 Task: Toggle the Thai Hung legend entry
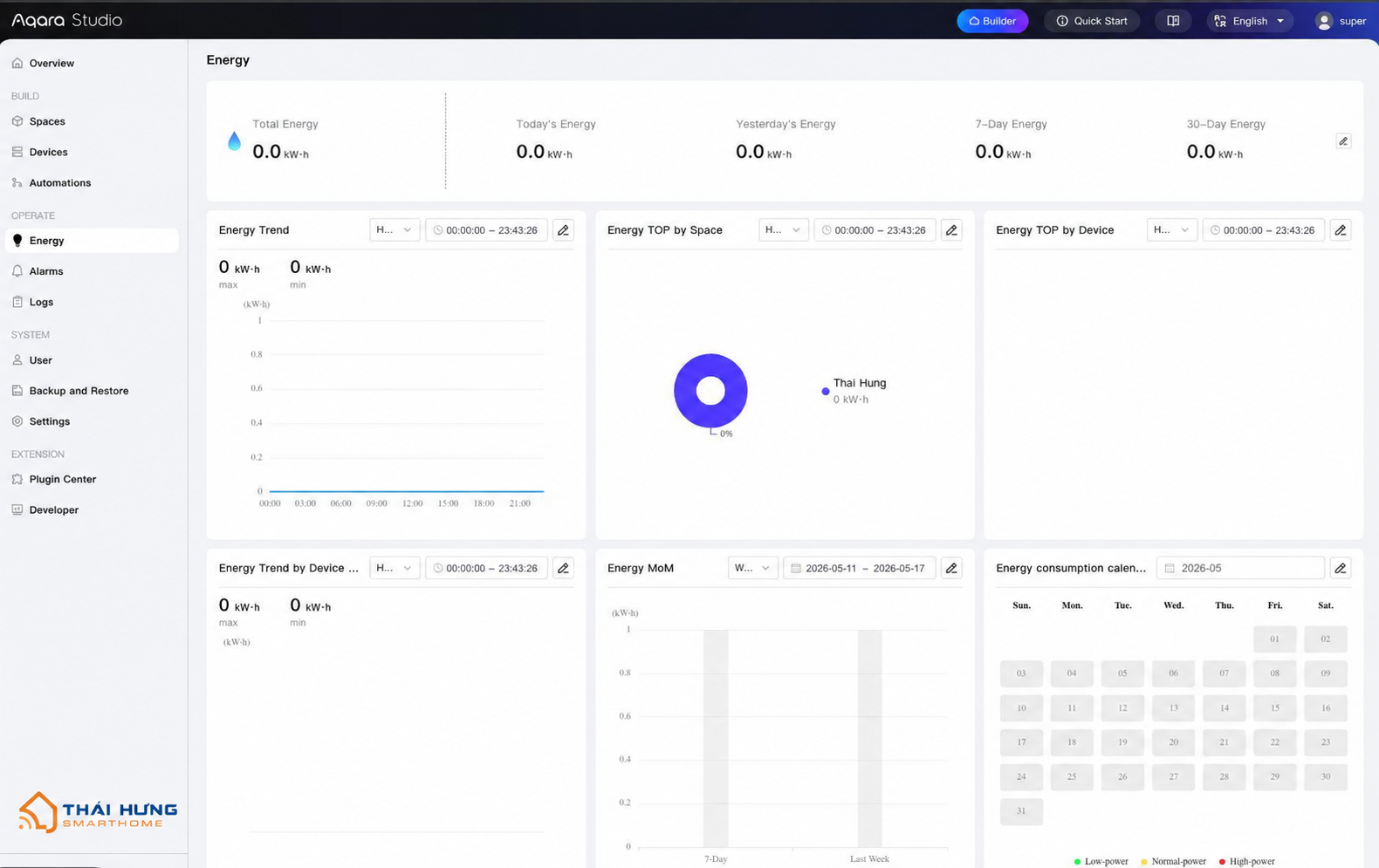[854, 391]
